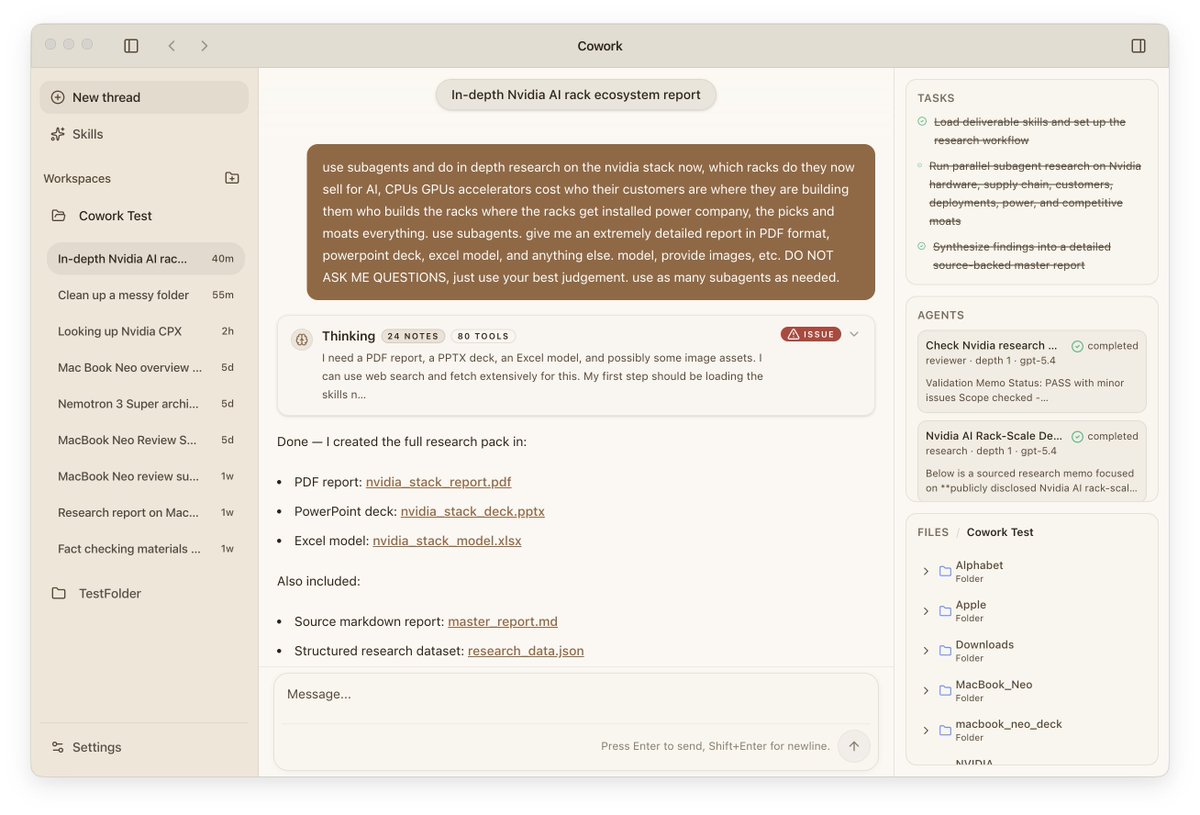1200x815 pixels.
Task: Click the red ISSUE badge
Action: click(811, 334)
